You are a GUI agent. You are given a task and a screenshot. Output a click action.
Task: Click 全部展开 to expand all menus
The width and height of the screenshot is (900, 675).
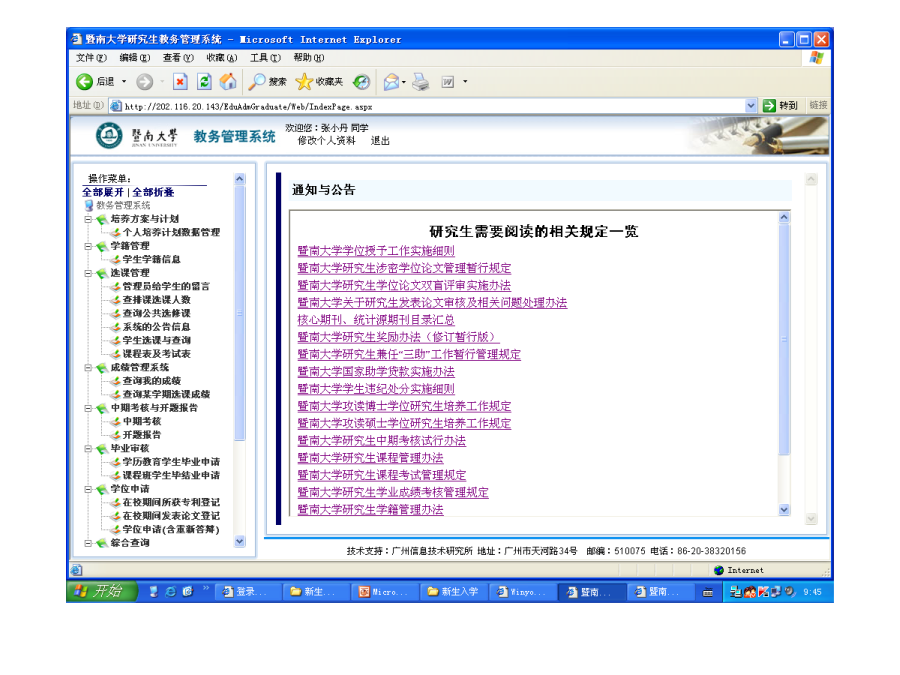tap(103, 192)
